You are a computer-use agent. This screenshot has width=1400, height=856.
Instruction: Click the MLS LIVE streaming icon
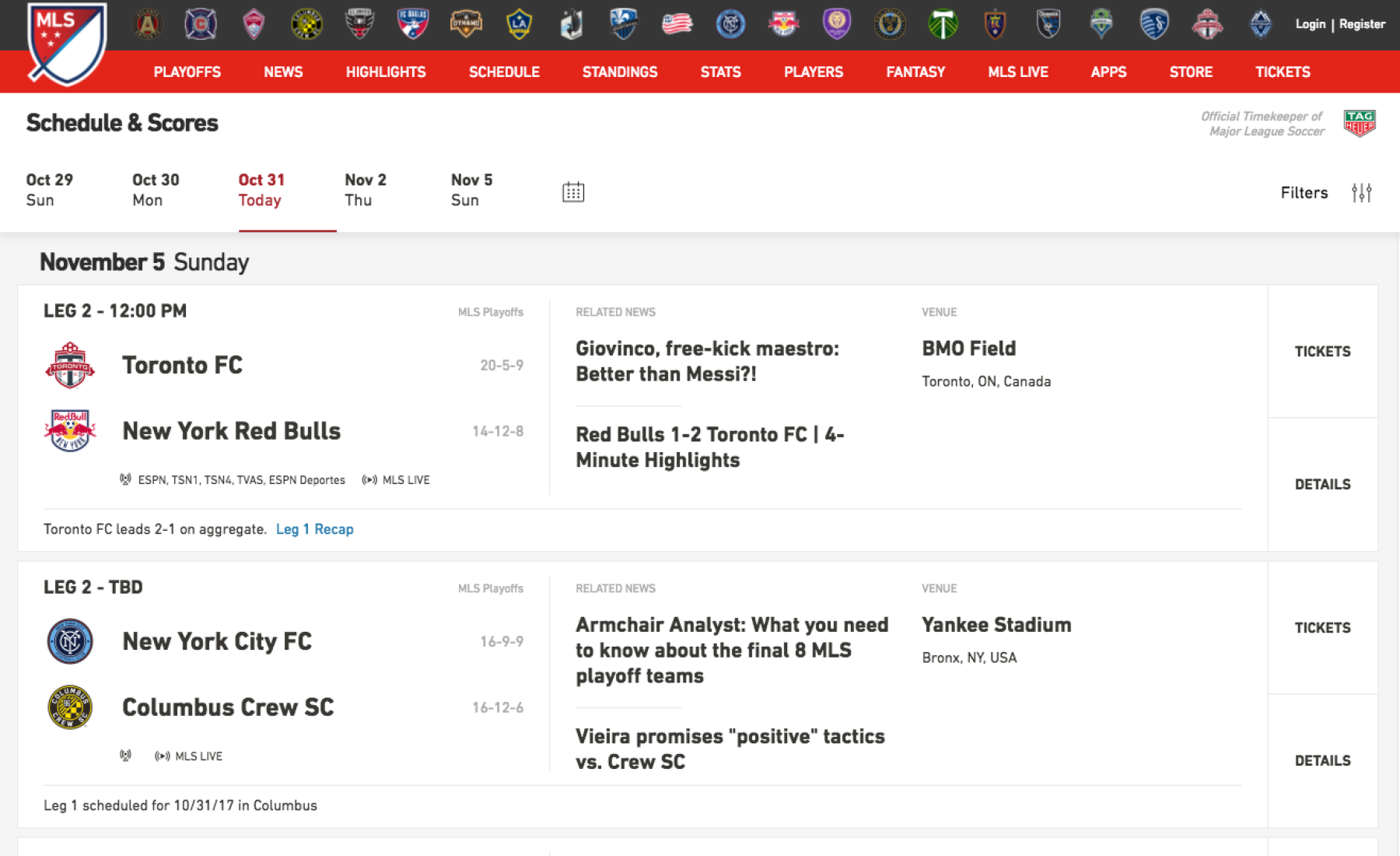[369, 480]
